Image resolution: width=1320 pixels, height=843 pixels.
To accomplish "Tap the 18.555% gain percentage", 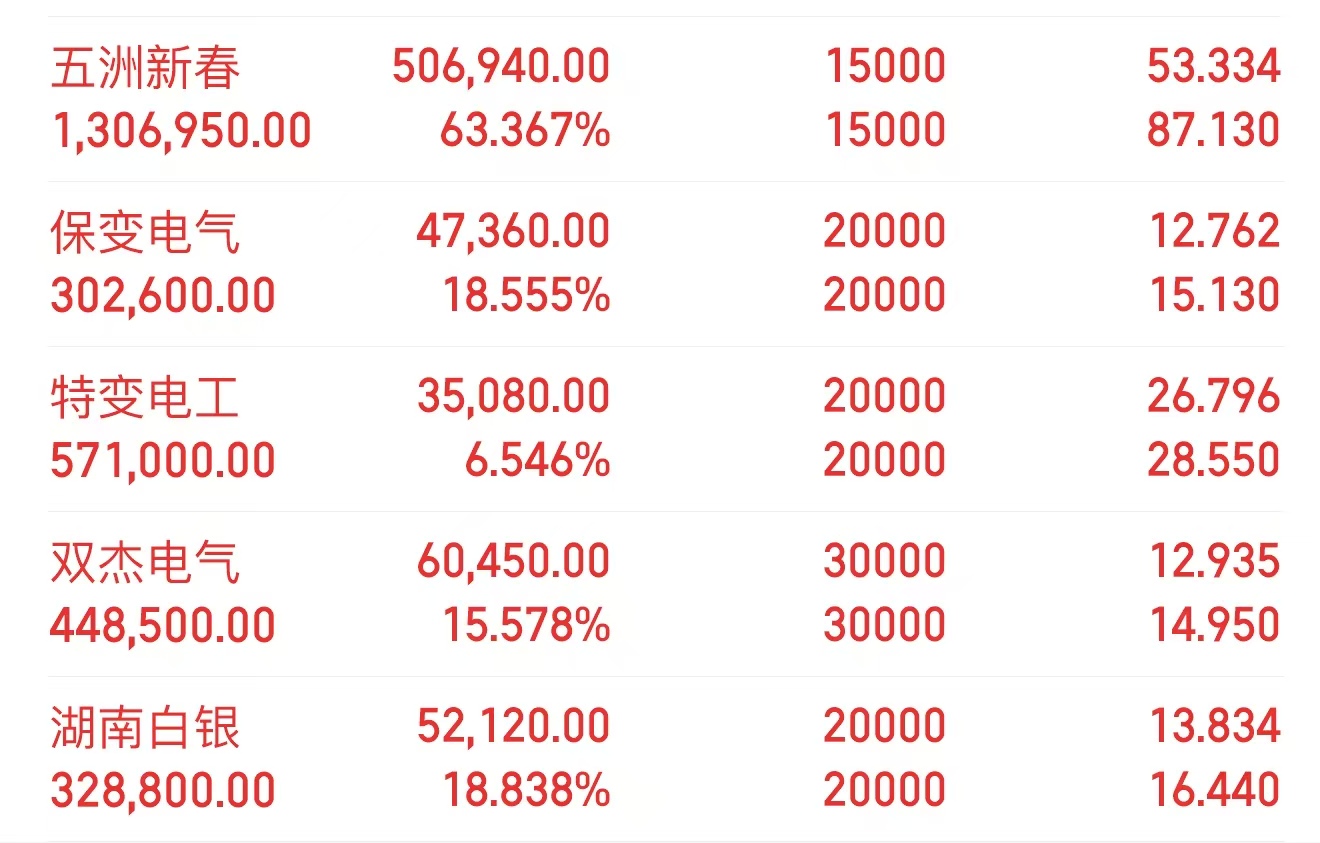I will point(526,296).
